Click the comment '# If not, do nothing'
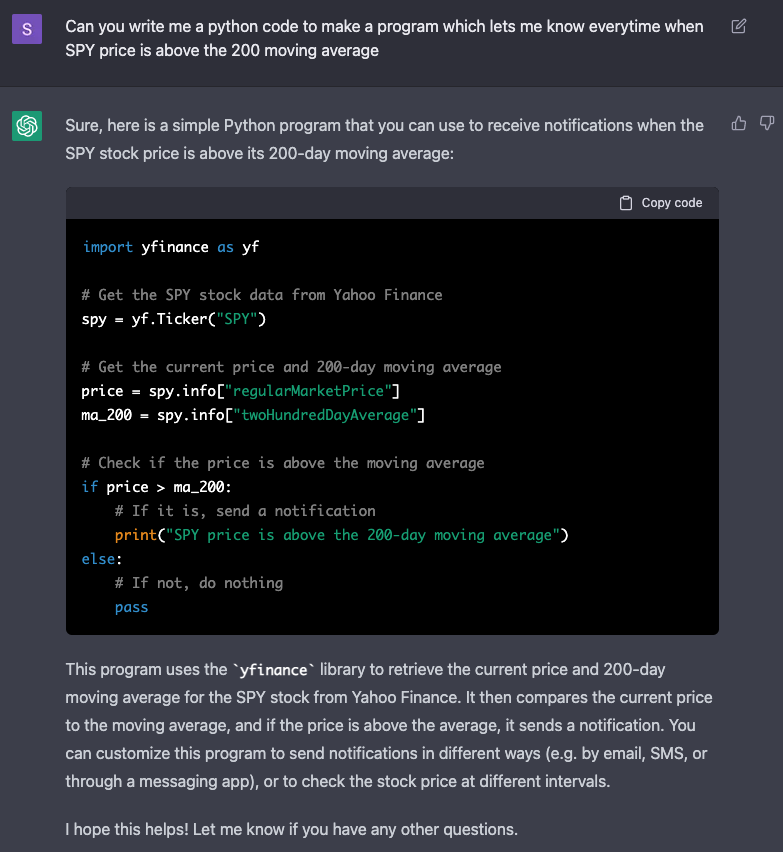783x852 pixels. coord(199,583)
